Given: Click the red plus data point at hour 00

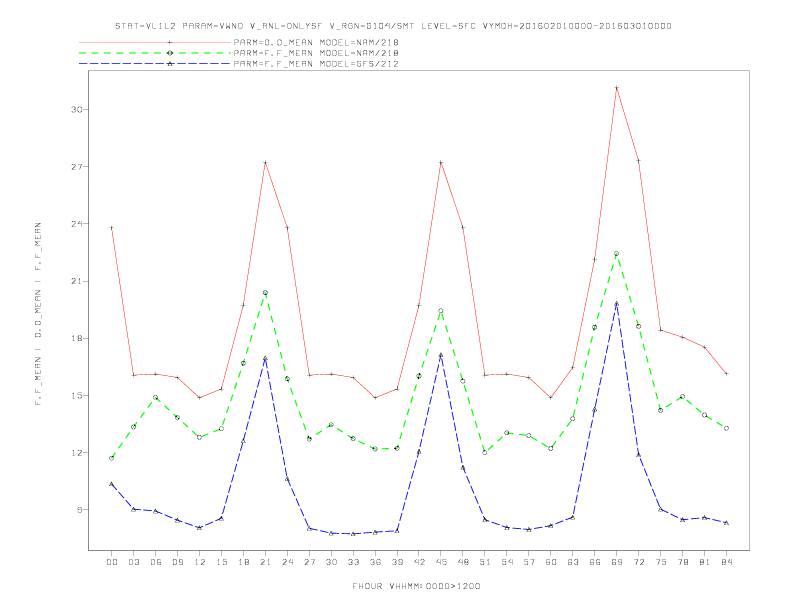Looking at the screenshot, I should click(x=112, y=228).
